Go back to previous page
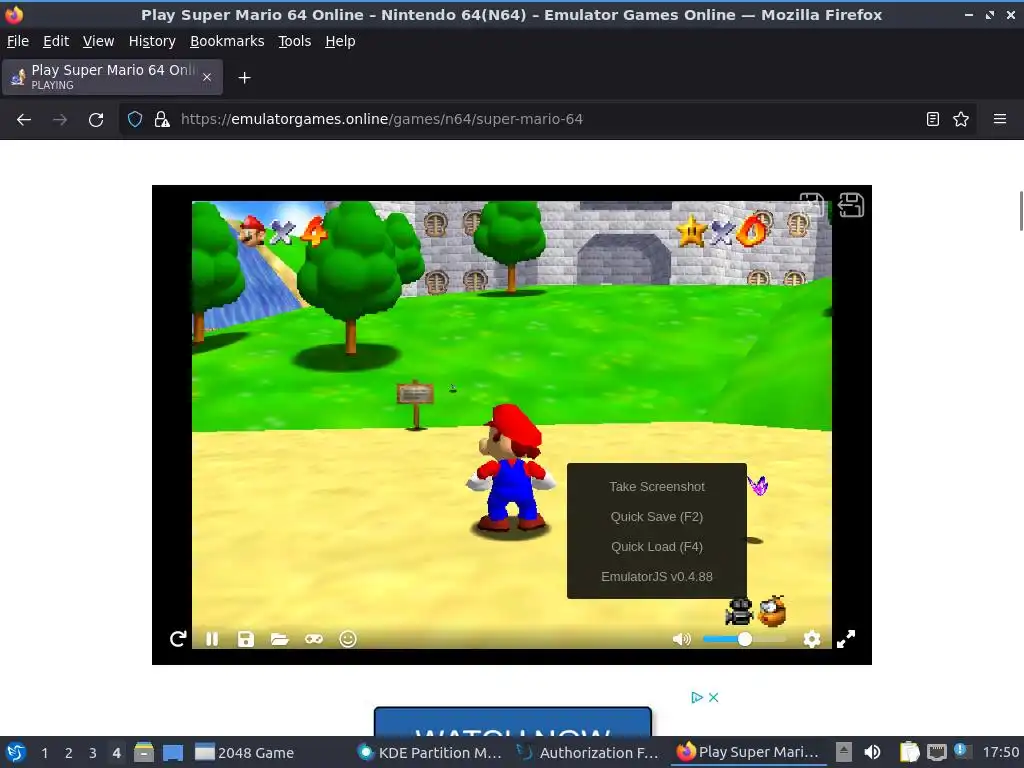This screenshot has height=768, width=1024. (24, 120)
